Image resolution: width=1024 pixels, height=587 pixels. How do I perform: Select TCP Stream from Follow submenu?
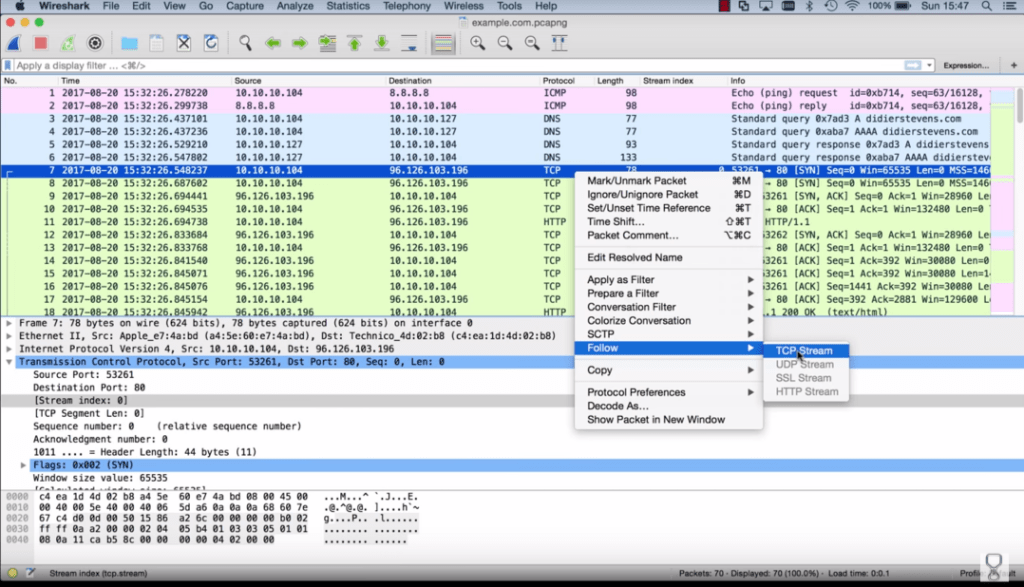coord(803,351)
